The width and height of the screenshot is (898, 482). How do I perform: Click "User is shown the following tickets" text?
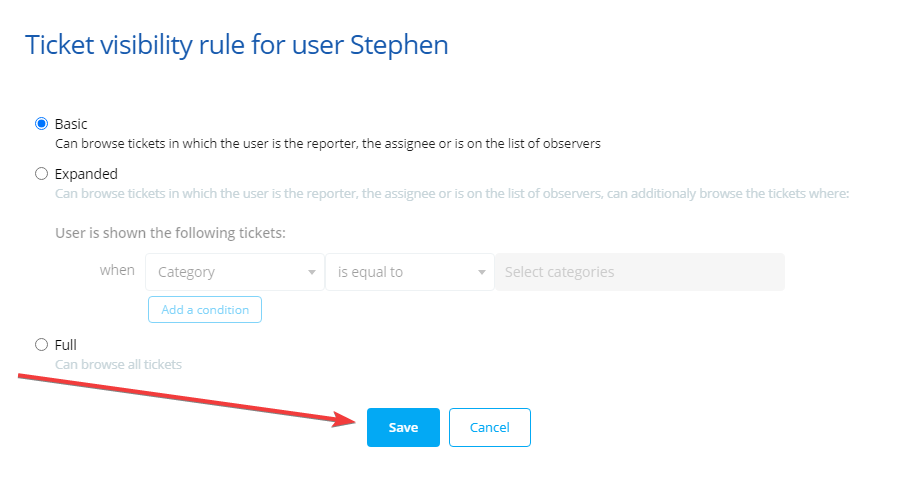click(170, 233)
